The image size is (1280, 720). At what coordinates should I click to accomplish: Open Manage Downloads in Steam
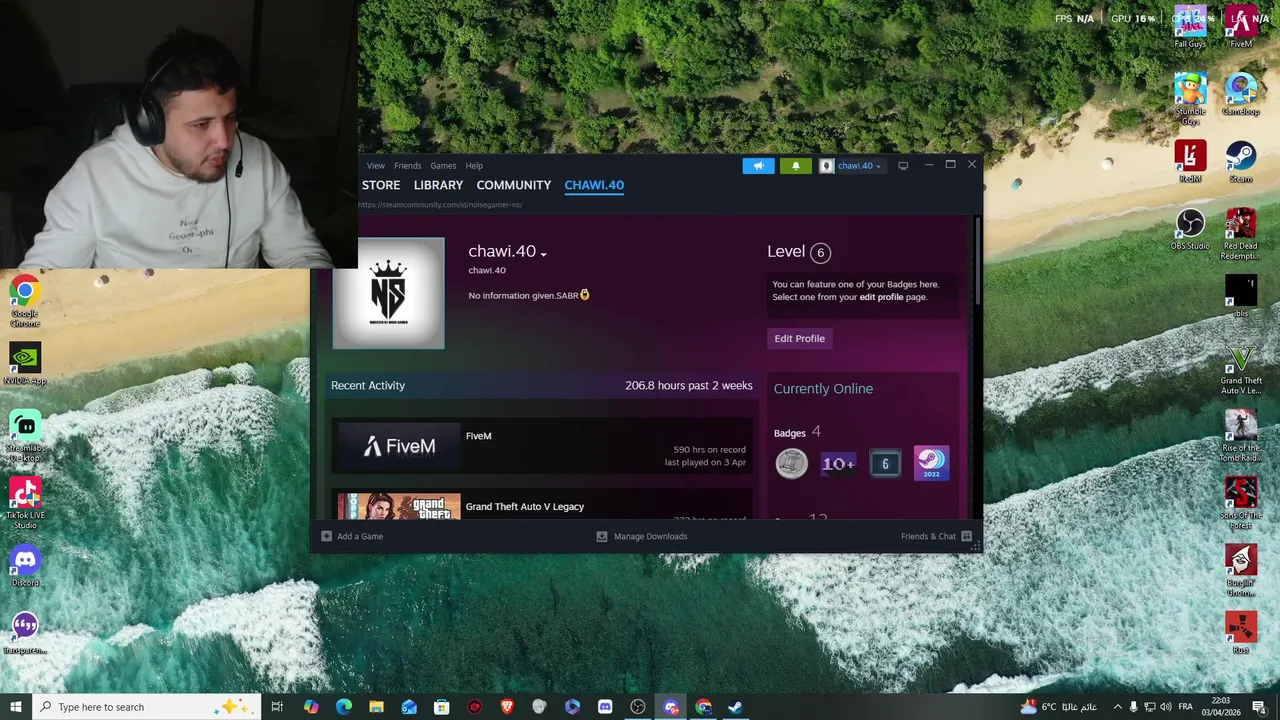(x=642, y=536)
